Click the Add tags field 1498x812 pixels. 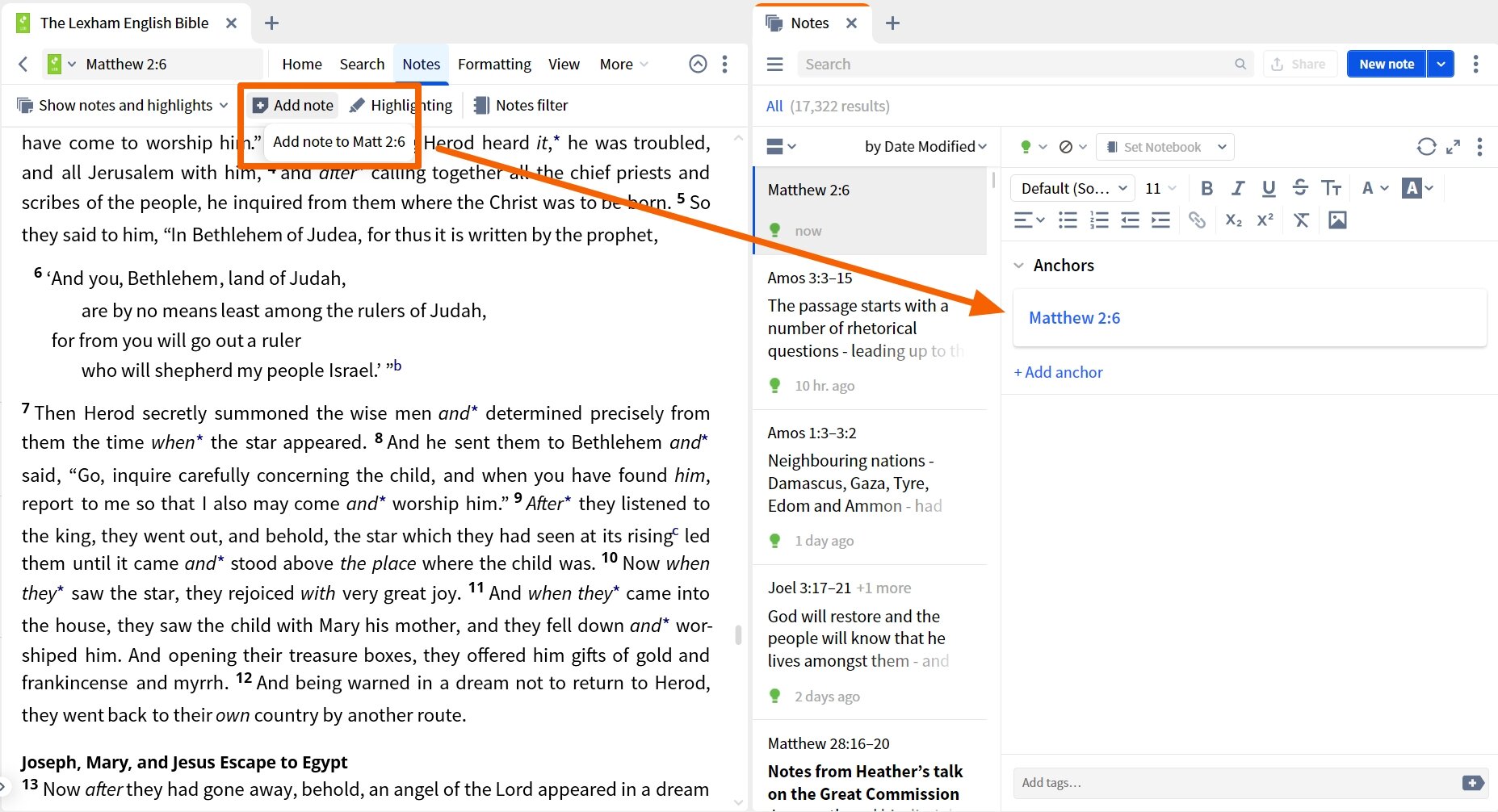1236,782
